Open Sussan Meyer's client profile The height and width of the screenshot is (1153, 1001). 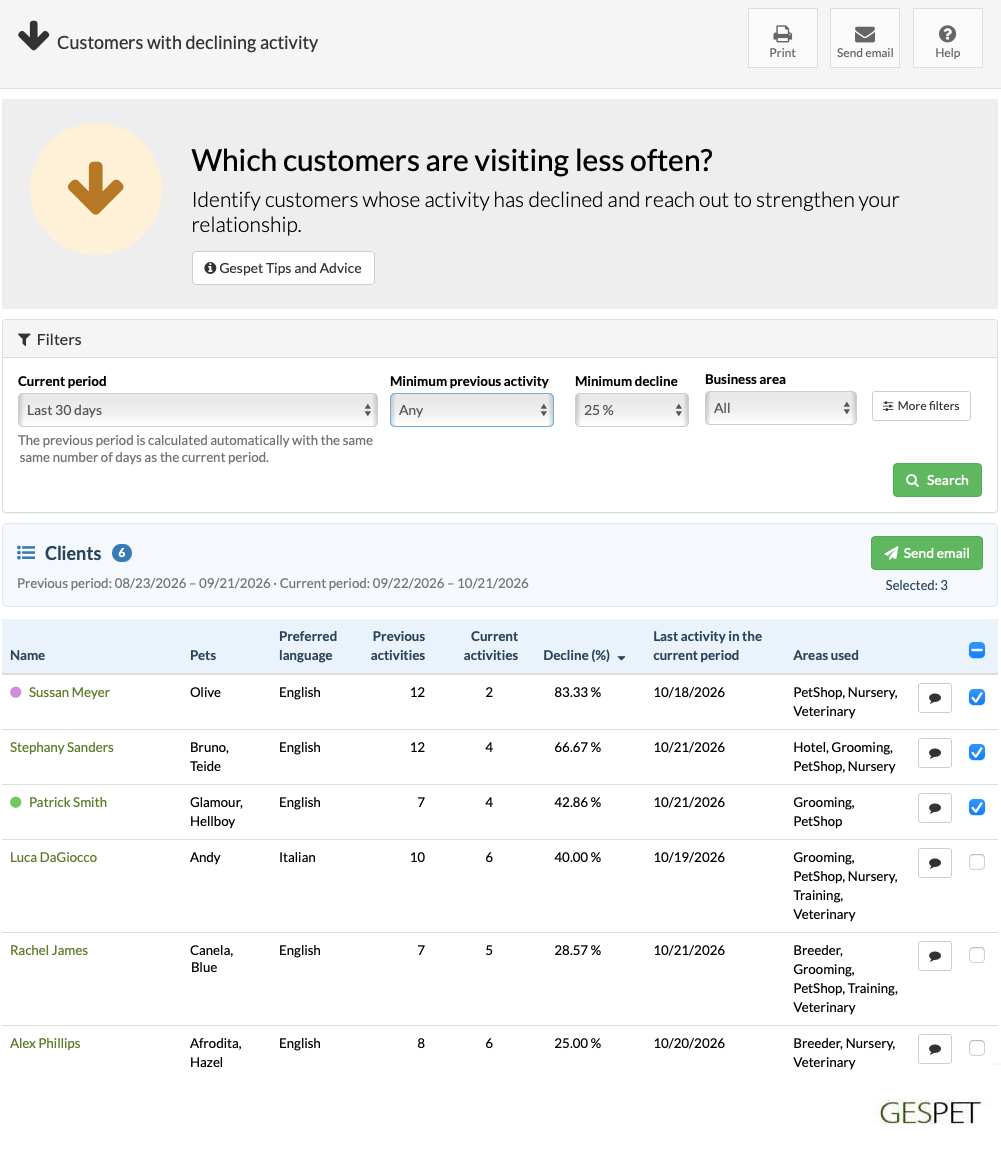[x=69, y=693]
